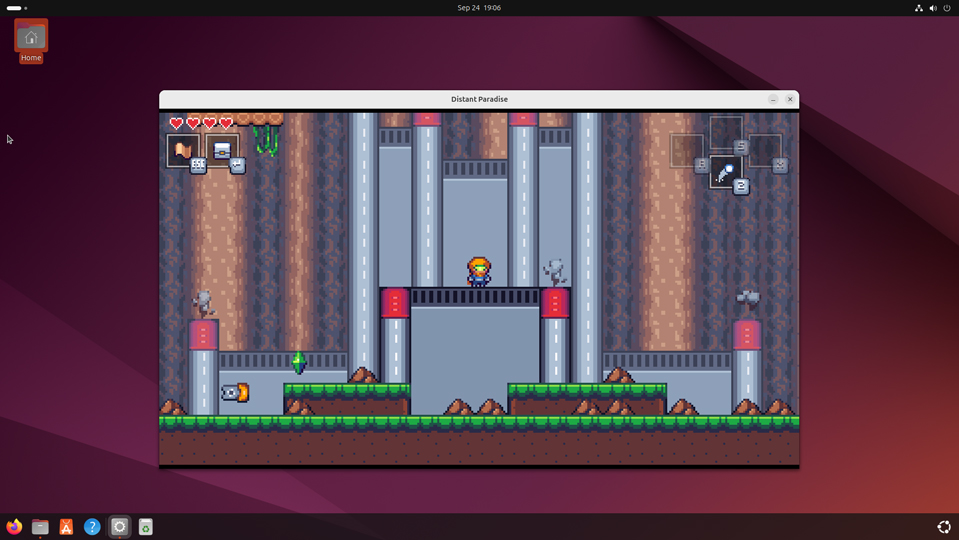Minimize the Distant Paradise window
This screenshot has width=959, height=540.
(773, 99)
